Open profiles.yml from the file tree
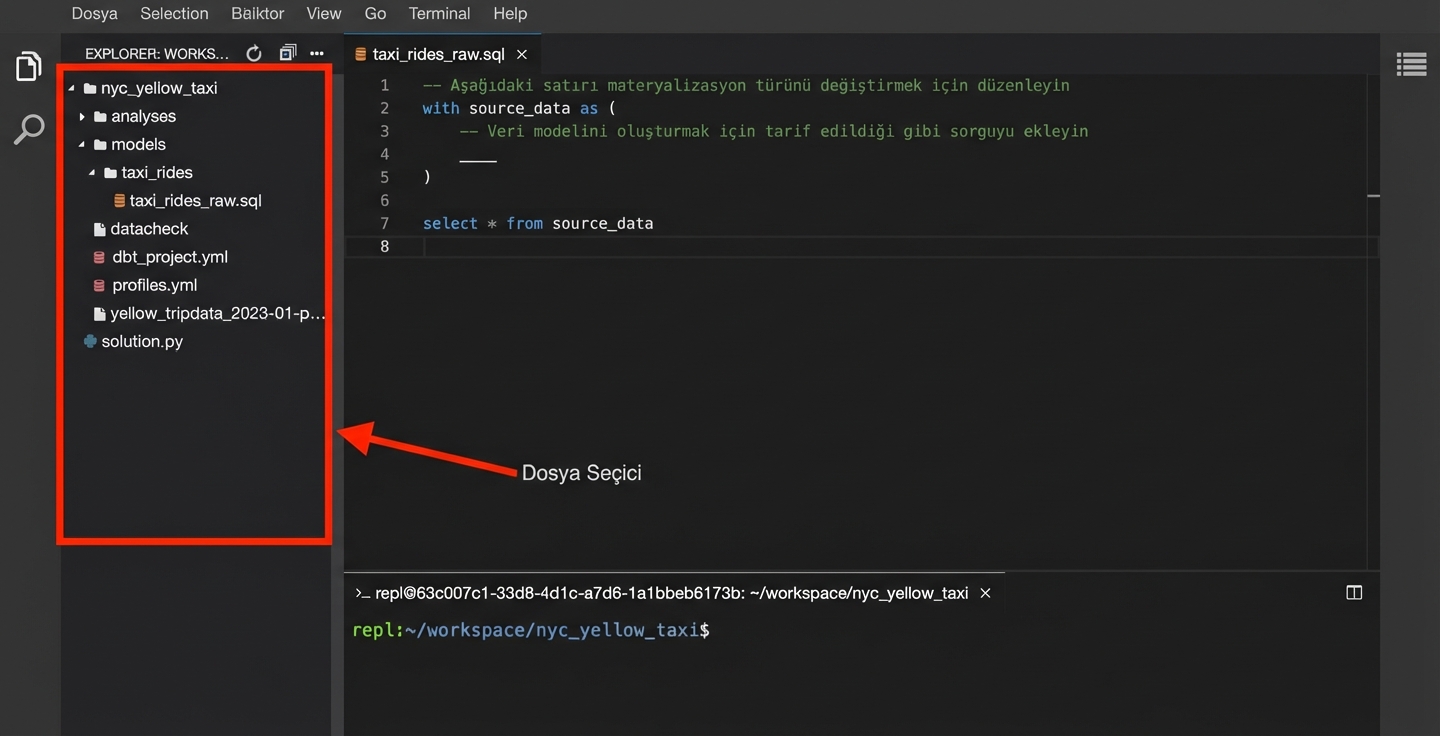The image size is (1440, 736). [x=154, y=285]
